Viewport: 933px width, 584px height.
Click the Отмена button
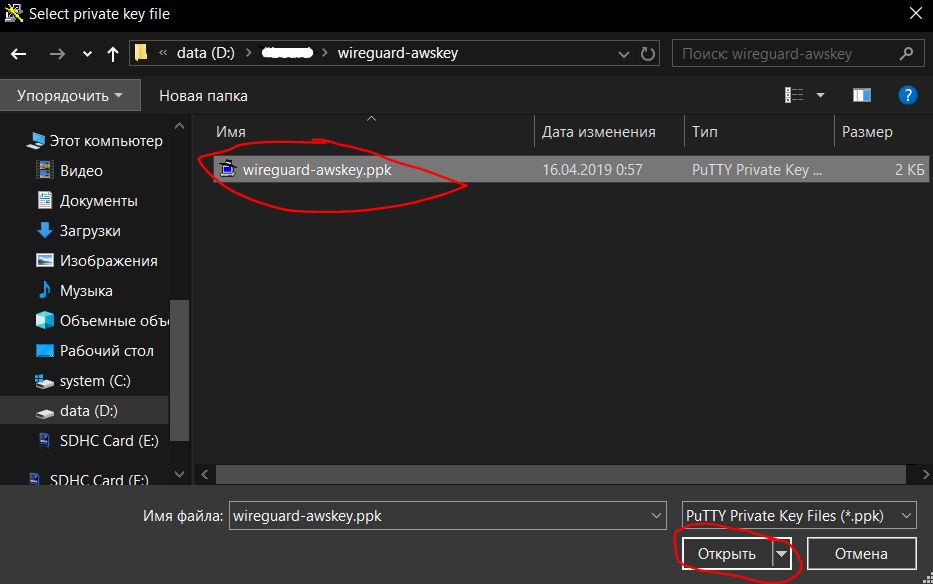[861, 553]
